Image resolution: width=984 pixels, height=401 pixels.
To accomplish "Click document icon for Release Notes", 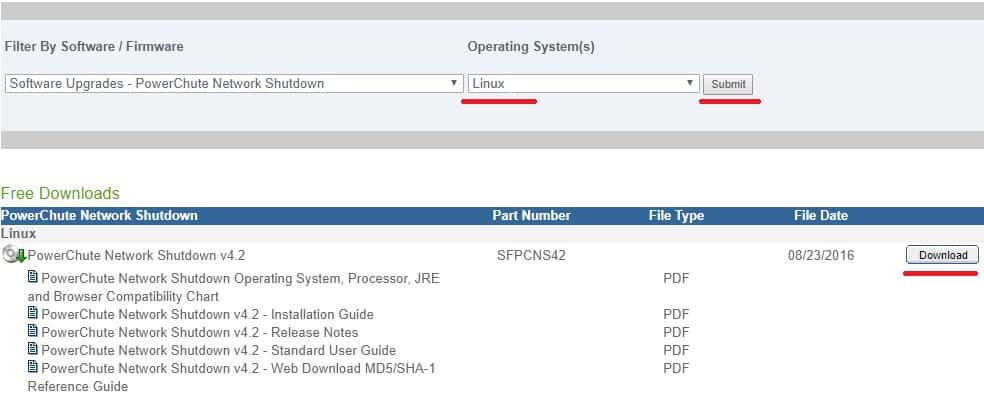I will pos(33,331).
